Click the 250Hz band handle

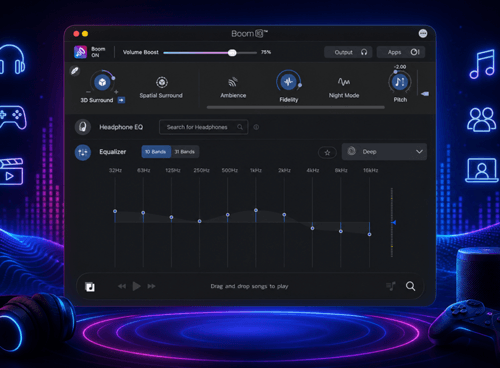(x=200, y=221)
